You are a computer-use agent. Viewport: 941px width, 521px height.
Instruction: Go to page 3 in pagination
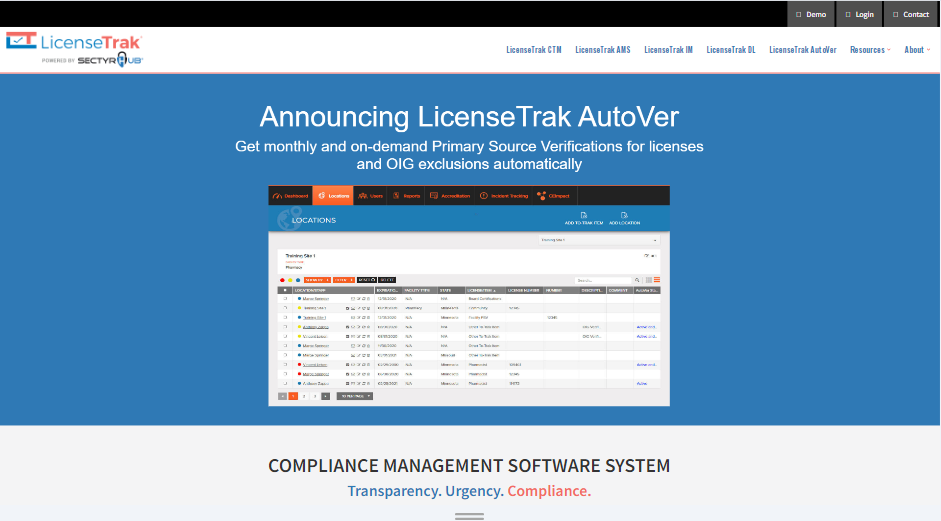click(x=314, y=396)
